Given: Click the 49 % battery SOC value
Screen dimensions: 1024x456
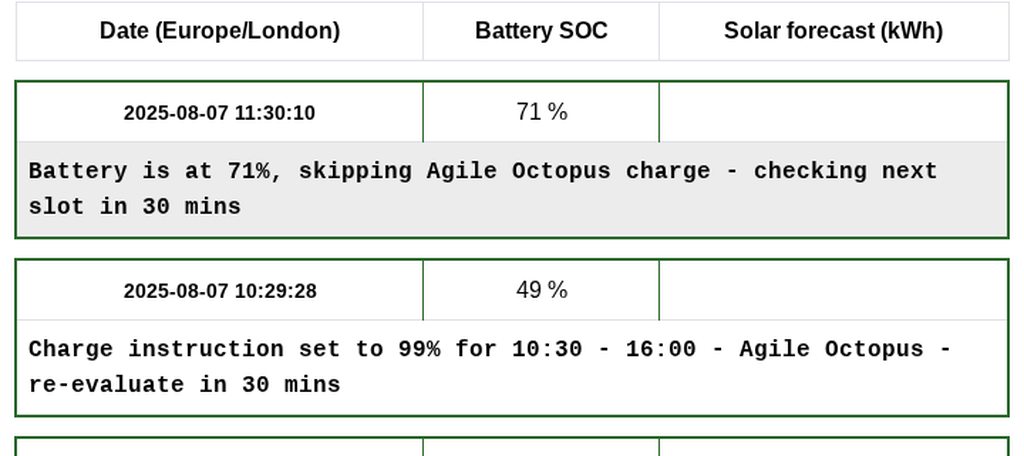Looking at the screenshot, I should click(541, 290).
